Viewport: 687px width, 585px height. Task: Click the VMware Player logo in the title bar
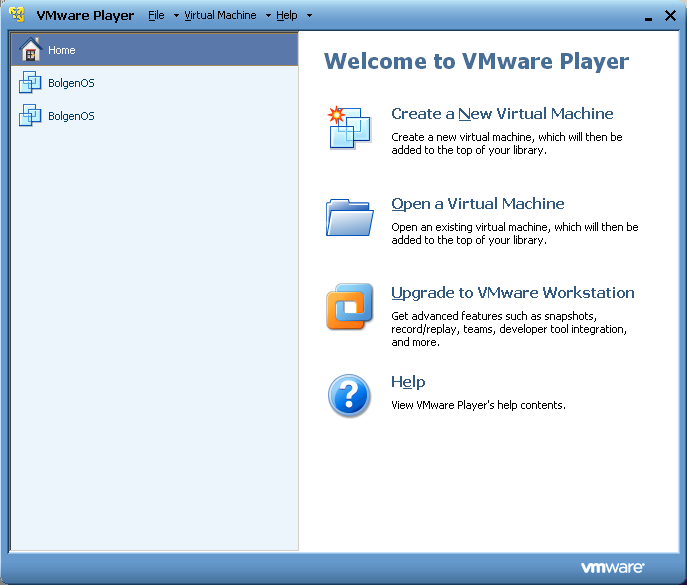tap(17, 14)
